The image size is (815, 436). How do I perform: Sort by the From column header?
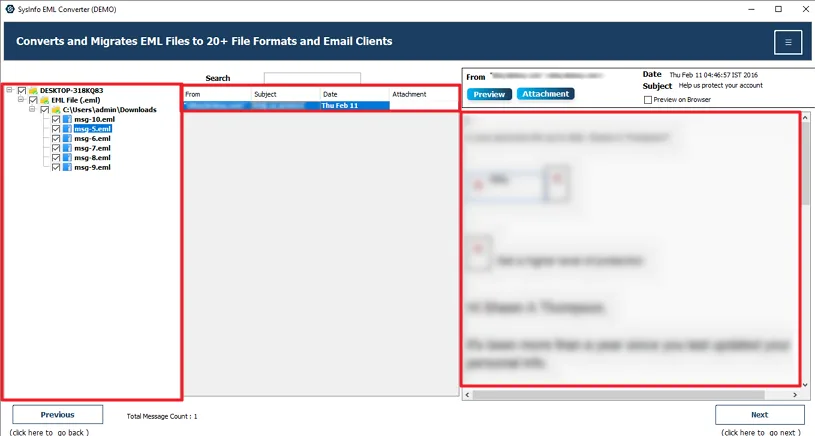pyautogui.click(x=218, y=94)
